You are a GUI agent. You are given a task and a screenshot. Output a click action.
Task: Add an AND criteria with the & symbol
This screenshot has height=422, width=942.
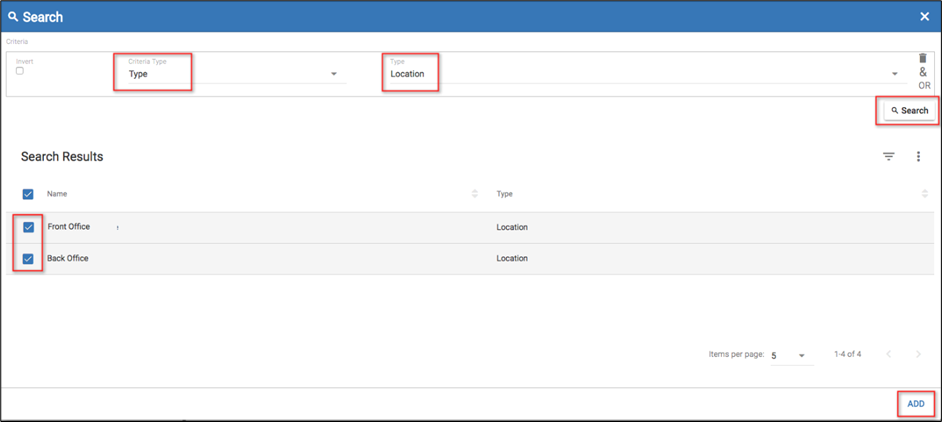[x=923, y=72]
